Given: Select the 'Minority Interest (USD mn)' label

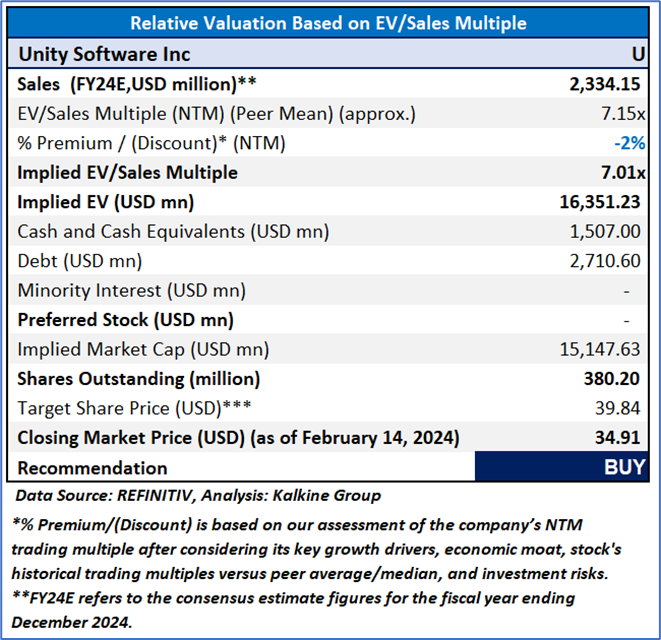Looking at the screenshot, I should 132,291.
